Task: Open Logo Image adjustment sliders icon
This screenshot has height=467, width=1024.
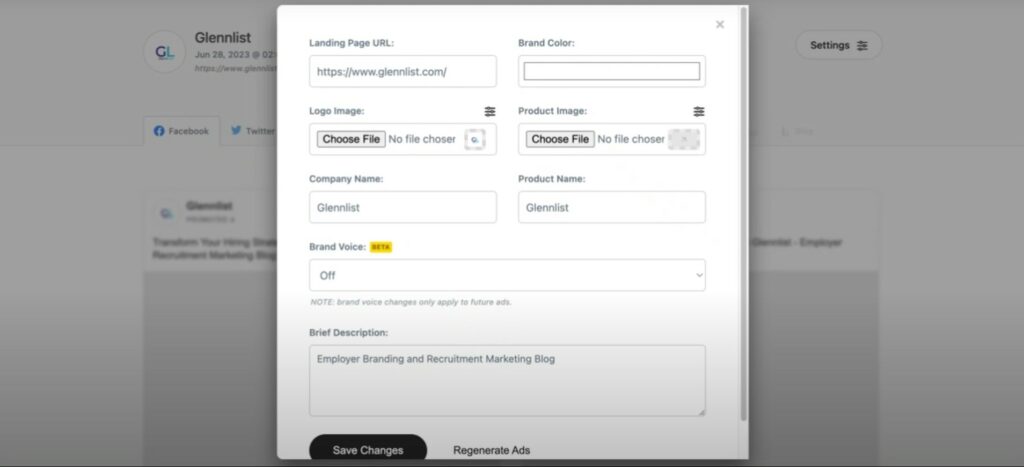Action: tap(490, 112)
